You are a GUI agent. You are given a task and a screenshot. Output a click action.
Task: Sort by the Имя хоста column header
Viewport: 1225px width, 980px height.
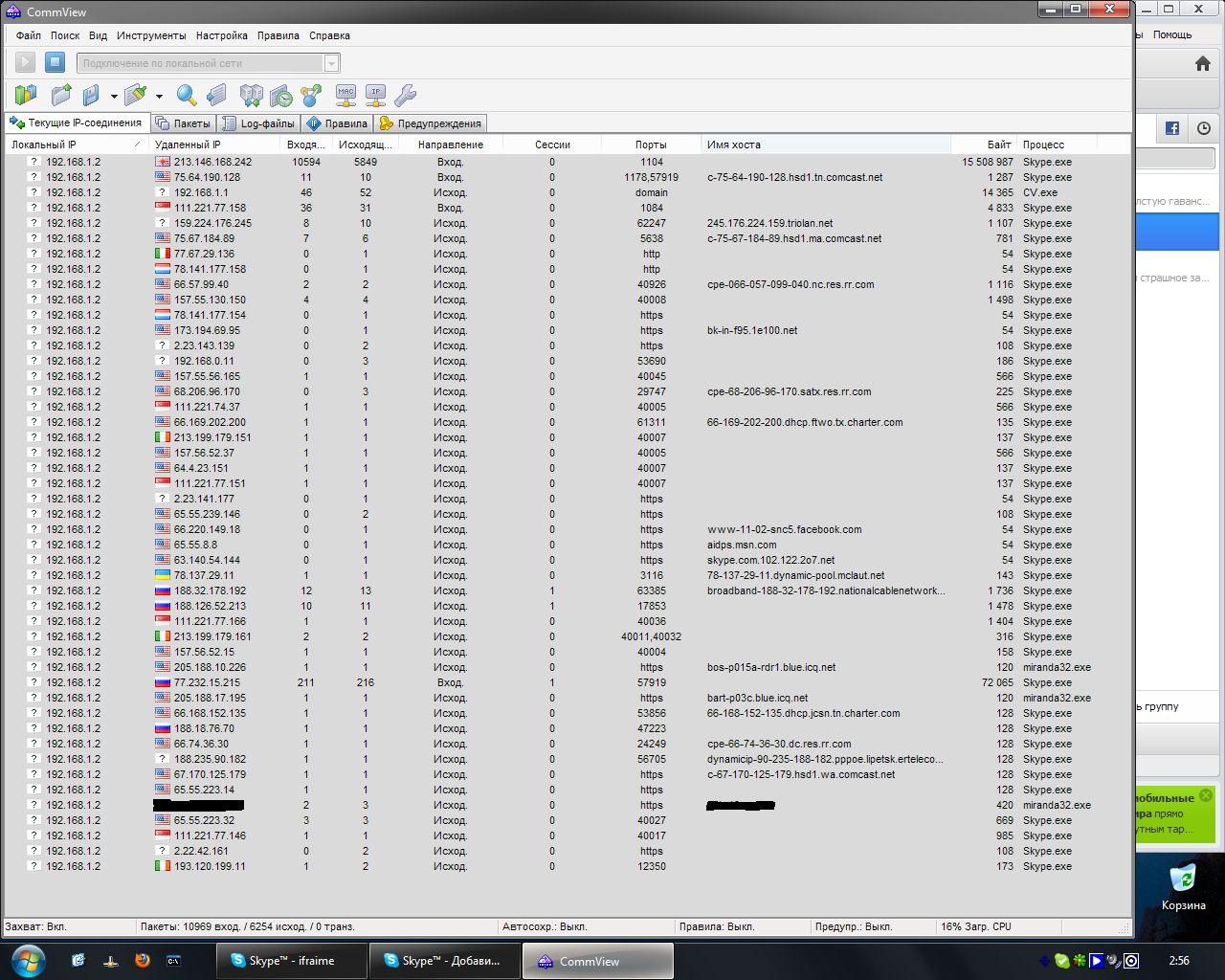coord(826,145)
